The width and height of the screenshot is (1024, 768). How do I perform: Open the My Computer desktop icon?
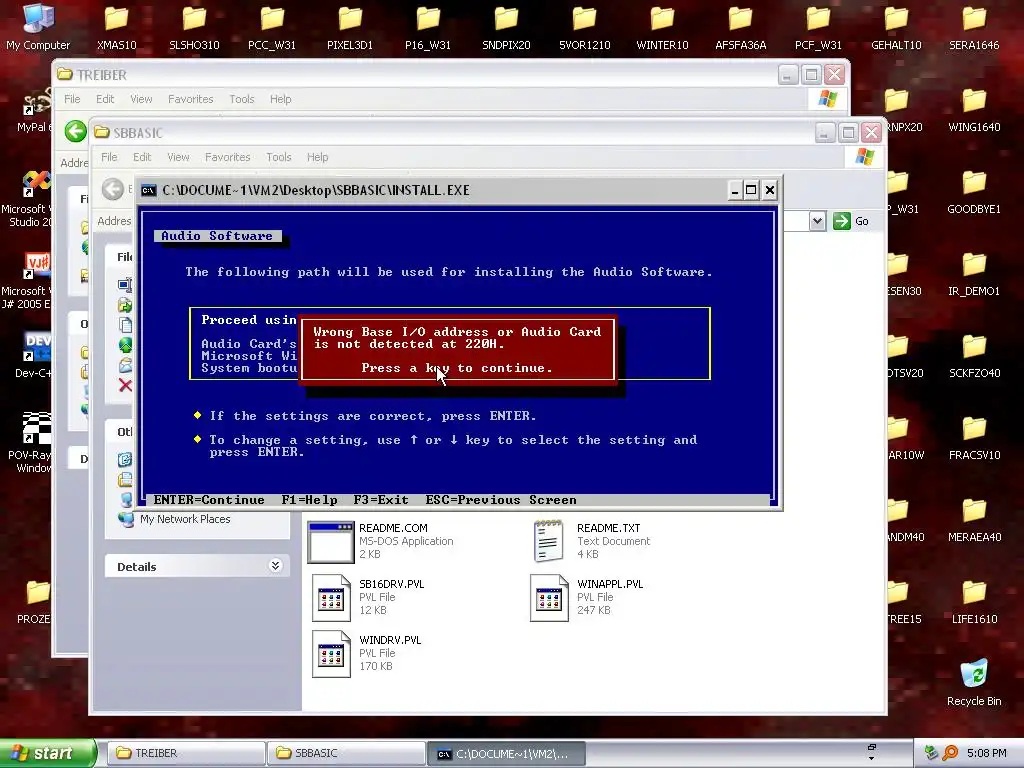click(x=38, y=26)
